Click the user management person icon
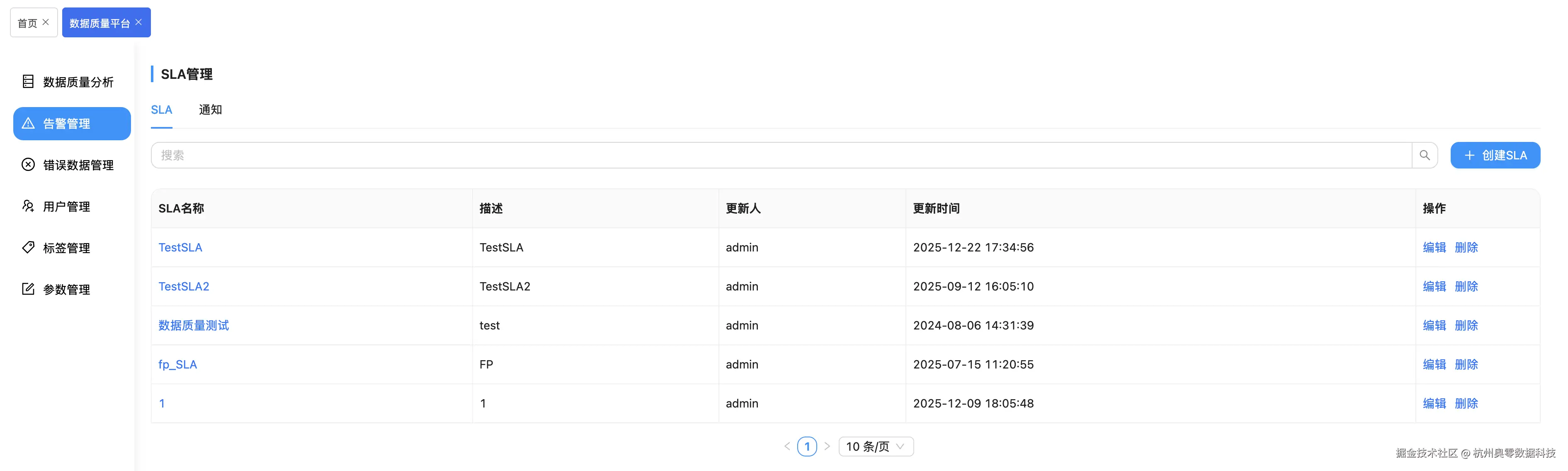 (28, 206)
